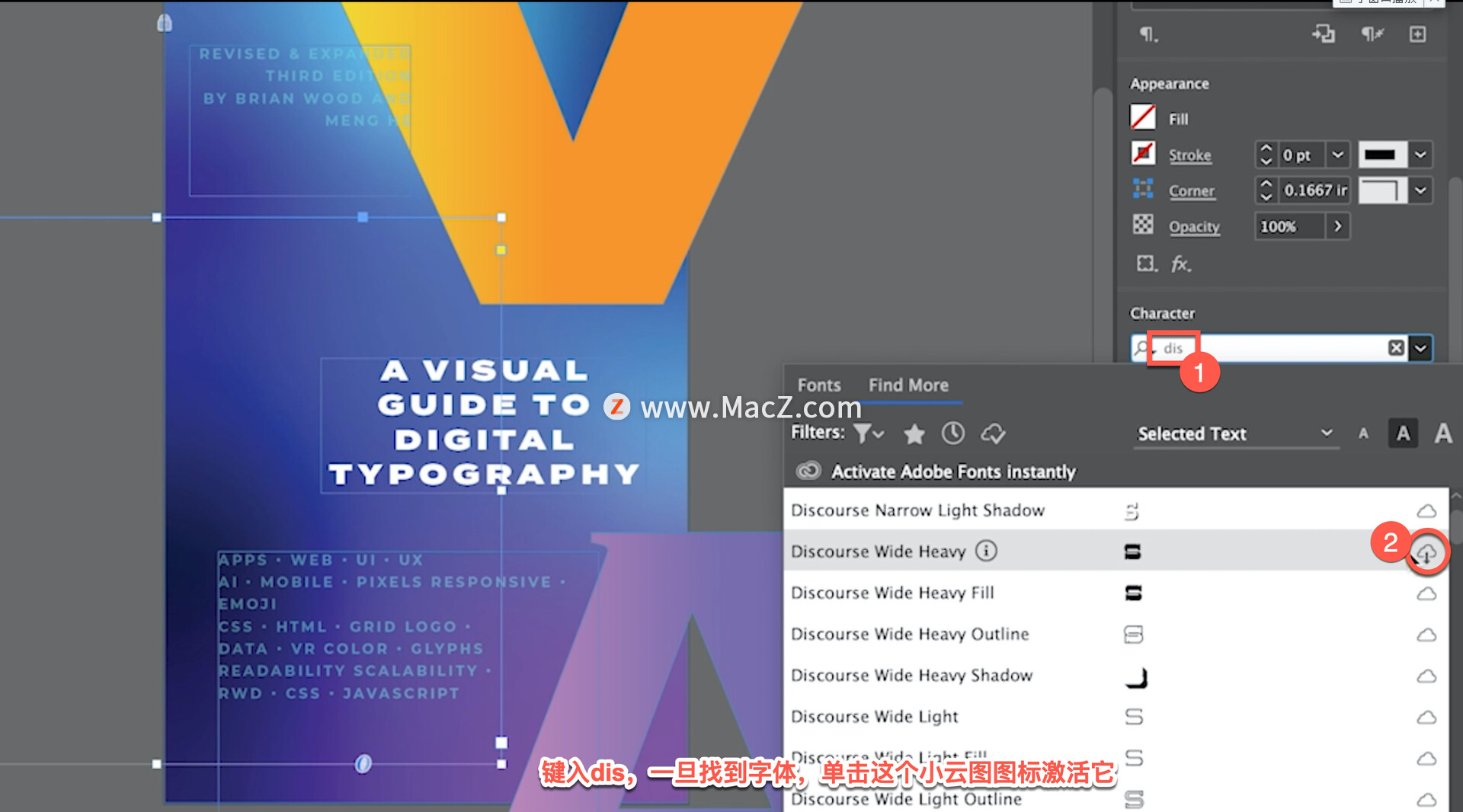Click the Stroke color swatch
The width and height of the screenshot is (1463, 812).
coord(1142,154)
